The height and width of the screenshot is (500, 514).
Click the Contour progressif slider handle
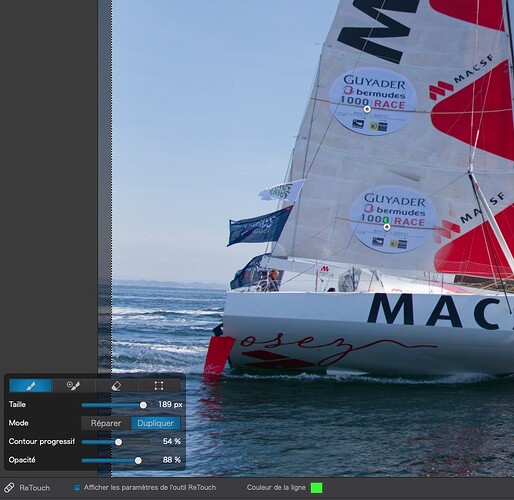tap(118, 442)
